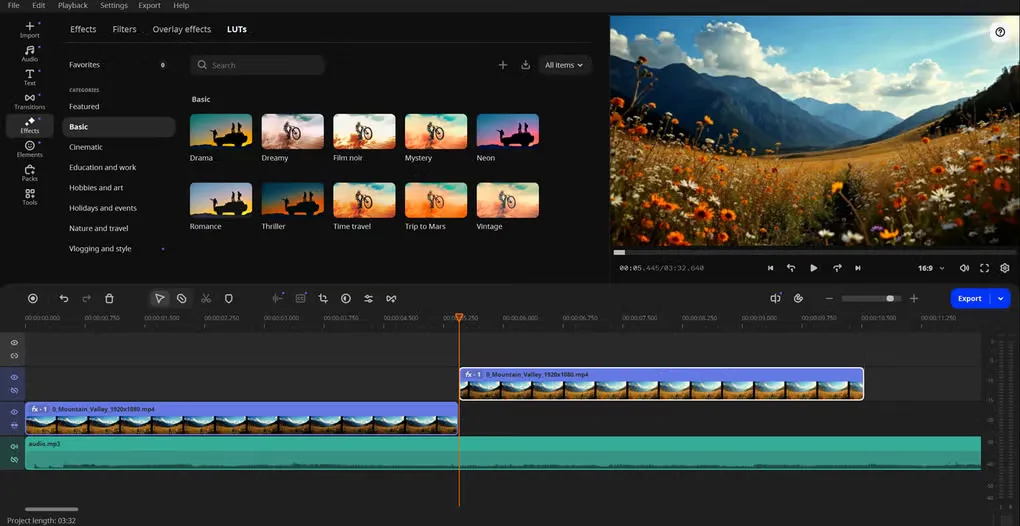Zoom in timeline with plus button
The height and width of the screenshot is (526, 1020).
(914, 298)
